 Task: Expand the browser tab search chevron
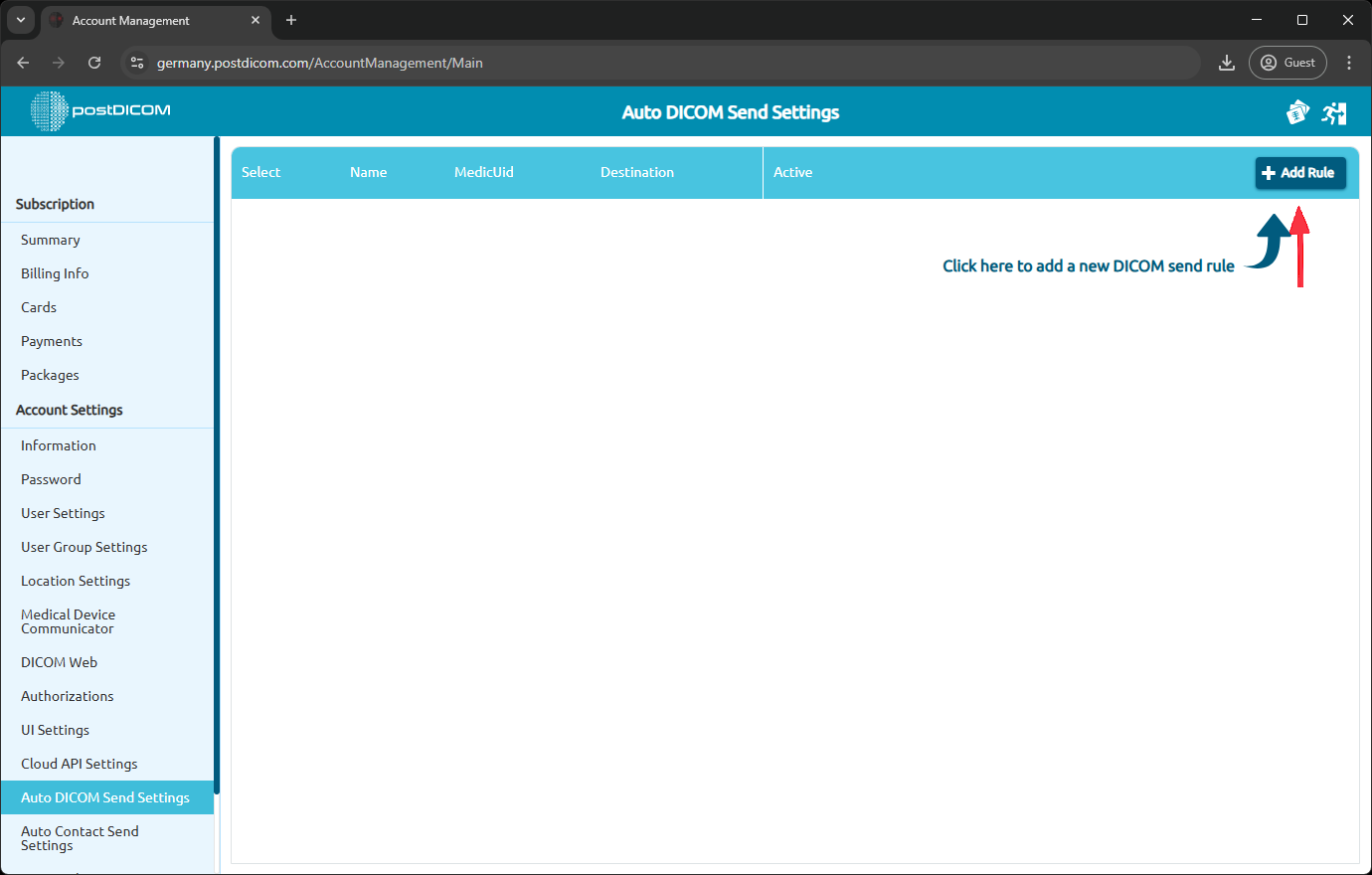[21, 20]
